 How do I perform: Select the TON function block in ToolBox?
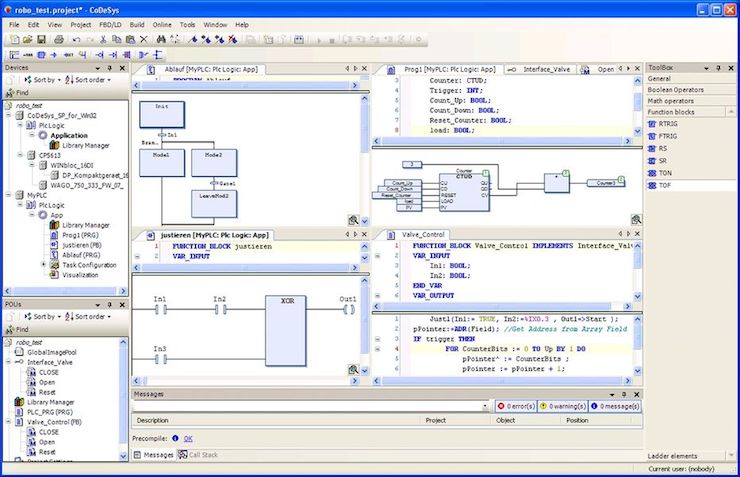click(x=665, y=173)
